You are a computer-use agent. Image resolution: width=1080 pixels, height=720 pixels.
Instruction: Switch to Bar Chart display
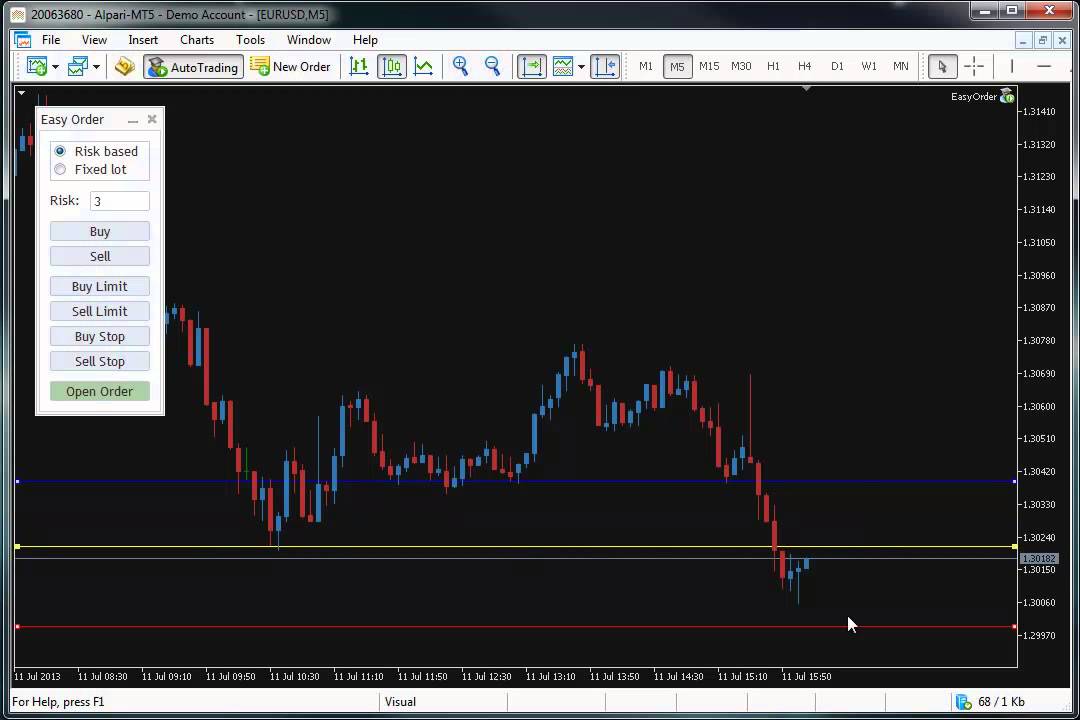click(x=359, y=67)
